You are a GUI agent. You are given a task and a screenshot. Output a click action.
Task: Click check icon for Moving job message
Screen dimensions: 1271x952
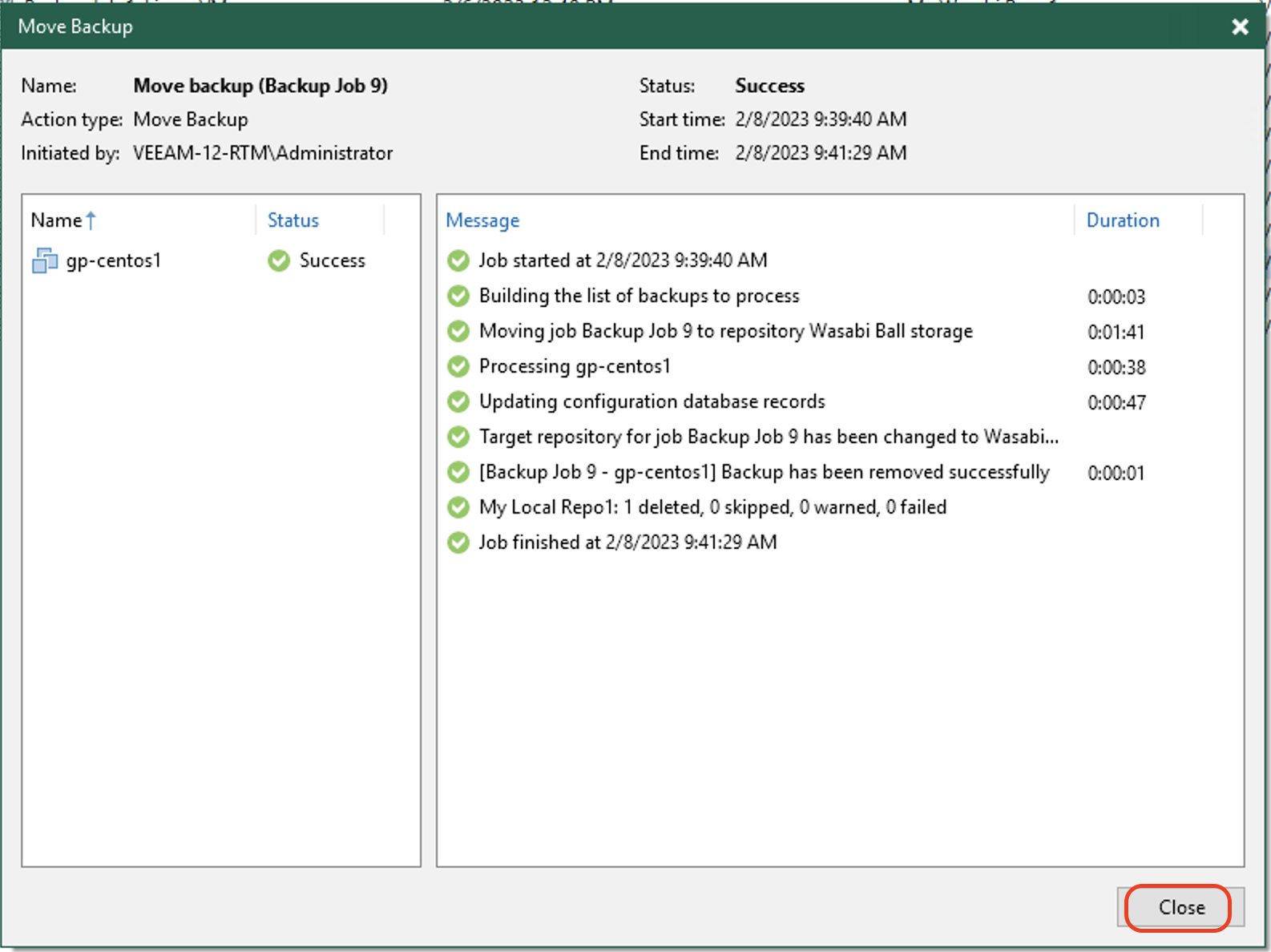(x=458, y=331)
